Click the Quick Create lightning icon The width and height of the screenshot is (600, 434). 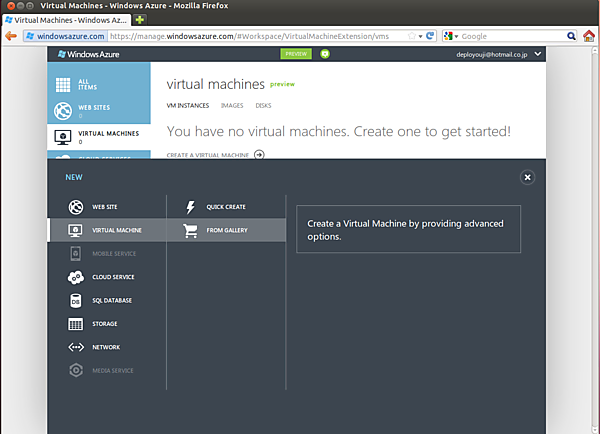pos(190,207)
